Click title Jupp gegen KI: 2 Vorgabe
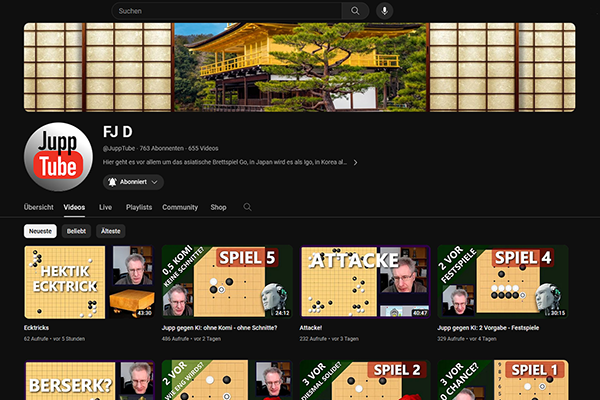Screen dimensions: 600x400 [488, 328]
